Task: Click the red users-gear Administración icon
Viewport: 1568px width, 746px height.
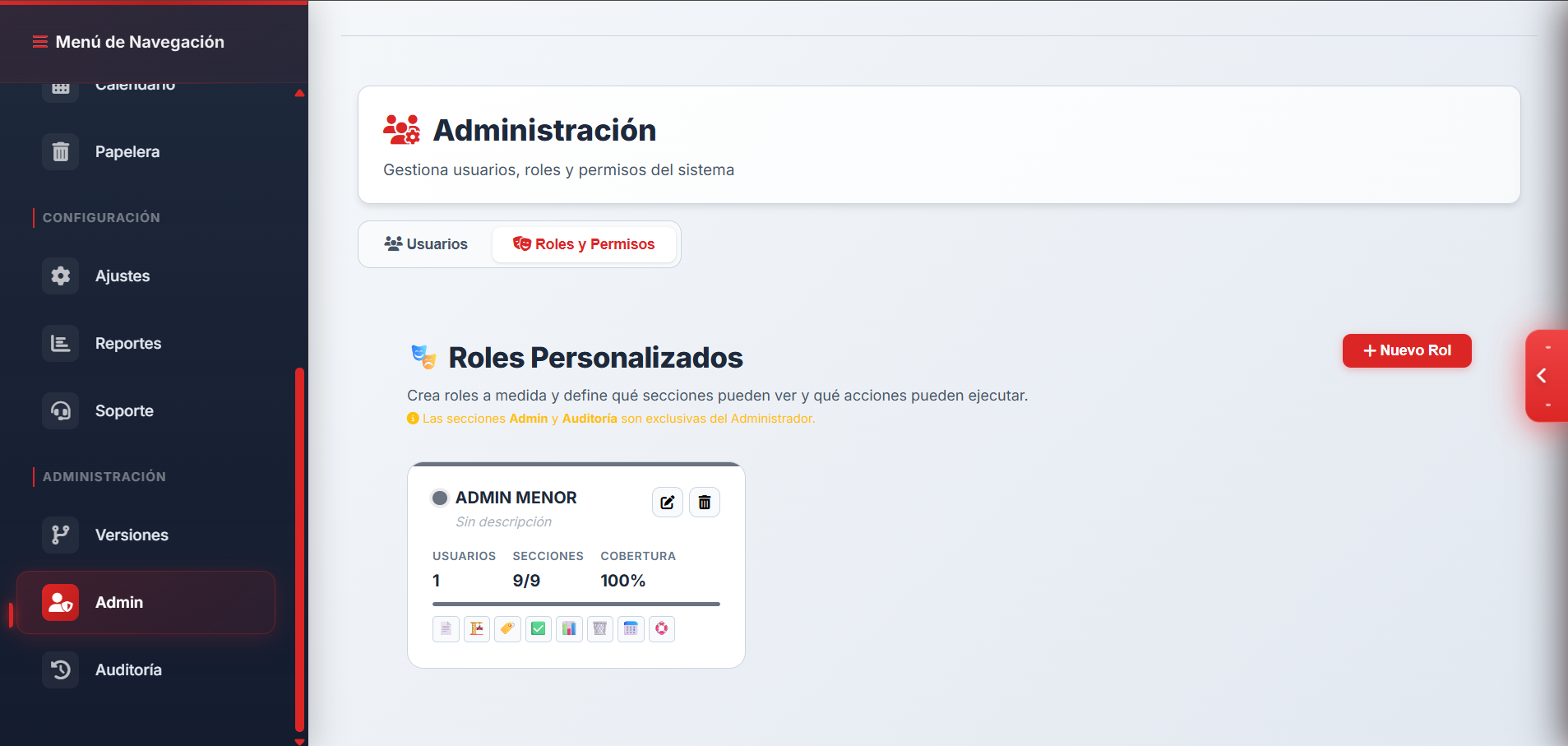Action: 401,130
